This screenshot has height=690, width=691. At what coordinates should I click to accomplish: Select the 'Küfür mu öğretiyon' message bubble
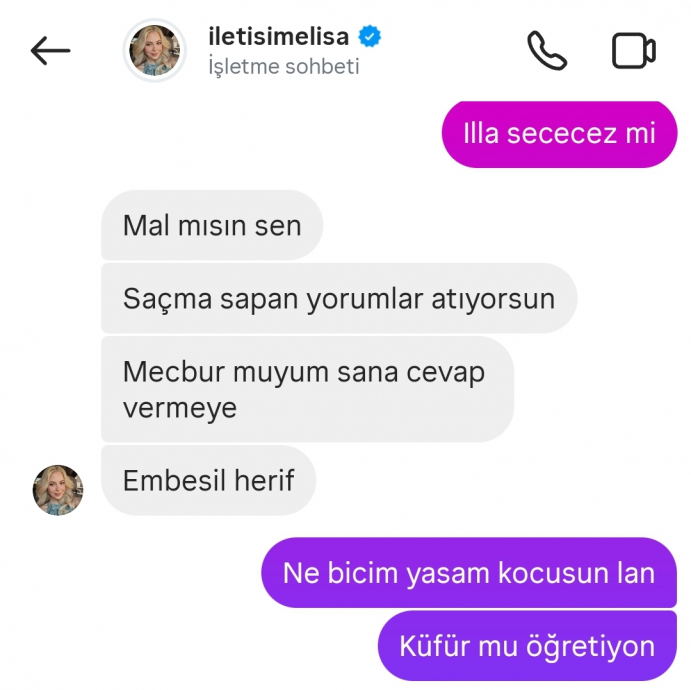pos(527,646)
